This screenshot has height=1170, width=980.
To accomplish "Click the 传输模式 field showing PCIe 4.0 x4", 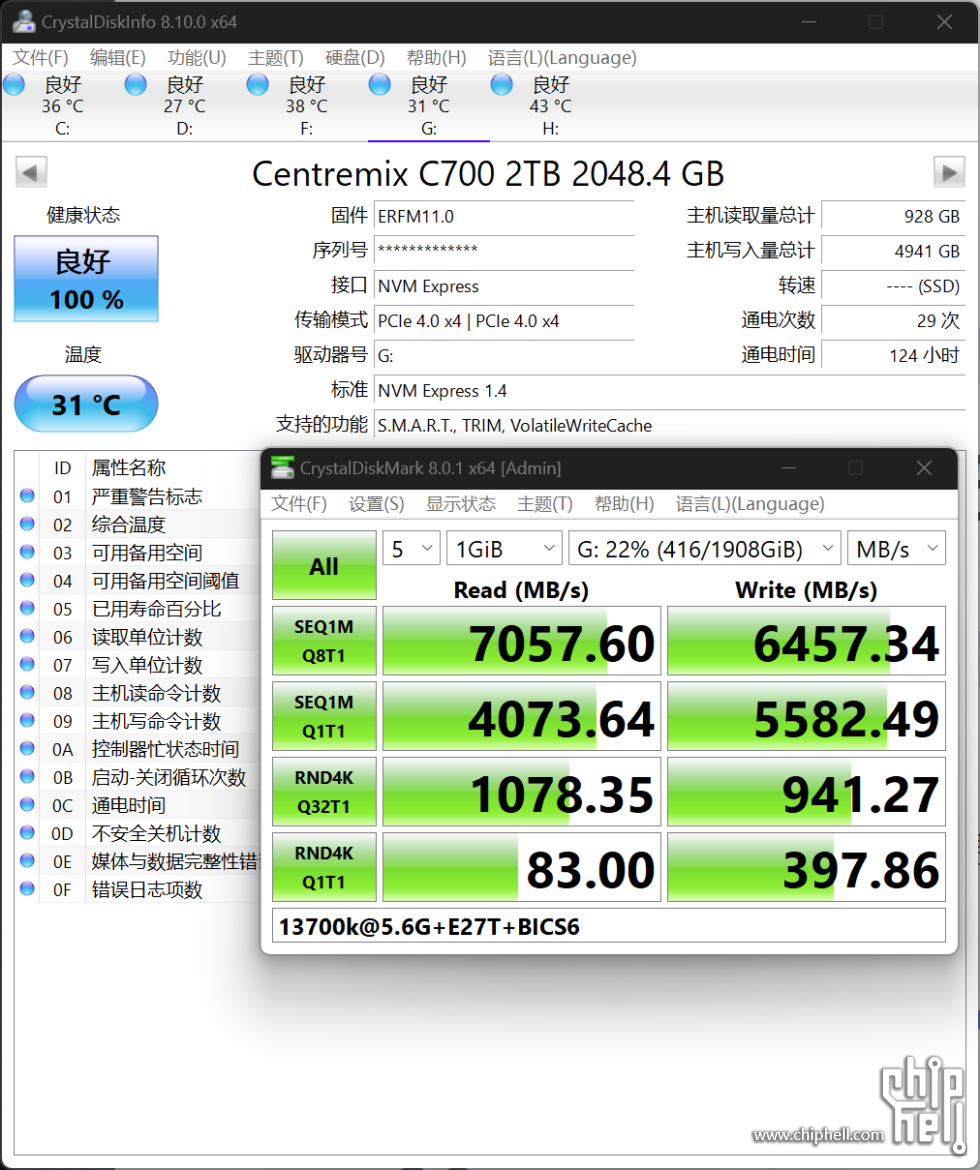I will (x=504, y=321).
